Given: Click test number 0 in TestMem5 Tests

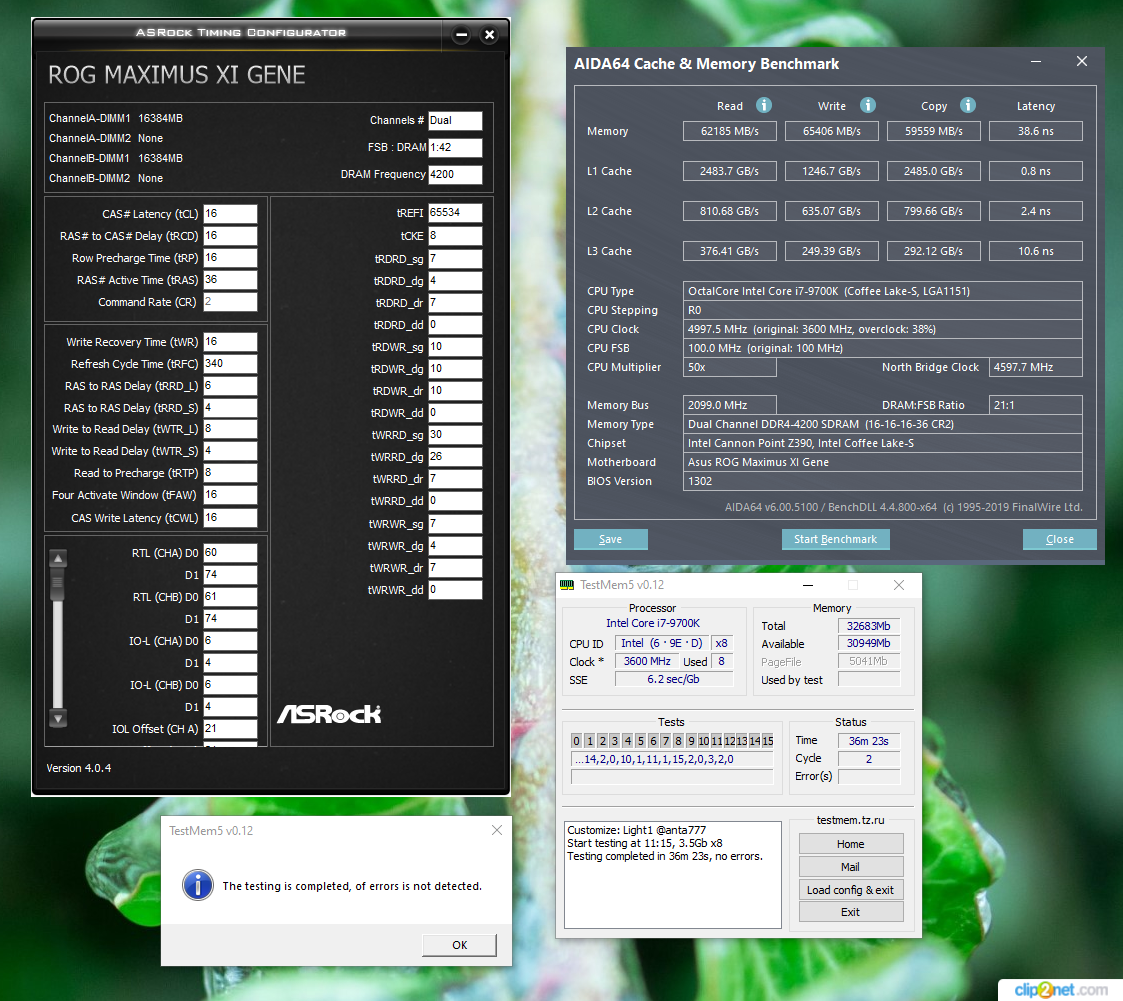Looking at the screenshot, I should pyautogui.click(x=577, y=741).
